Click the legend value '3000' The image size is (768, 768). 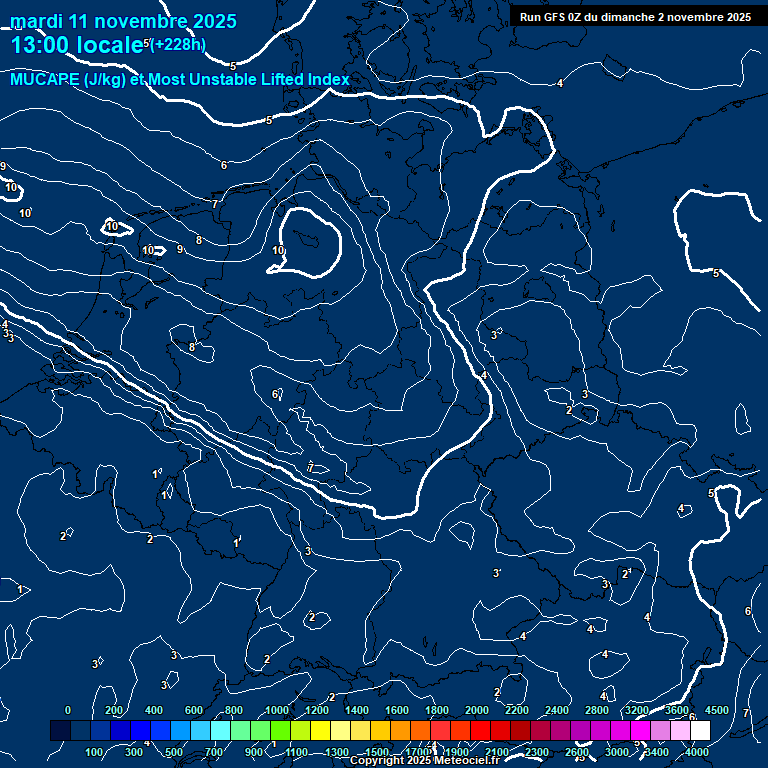click(617, 752)
